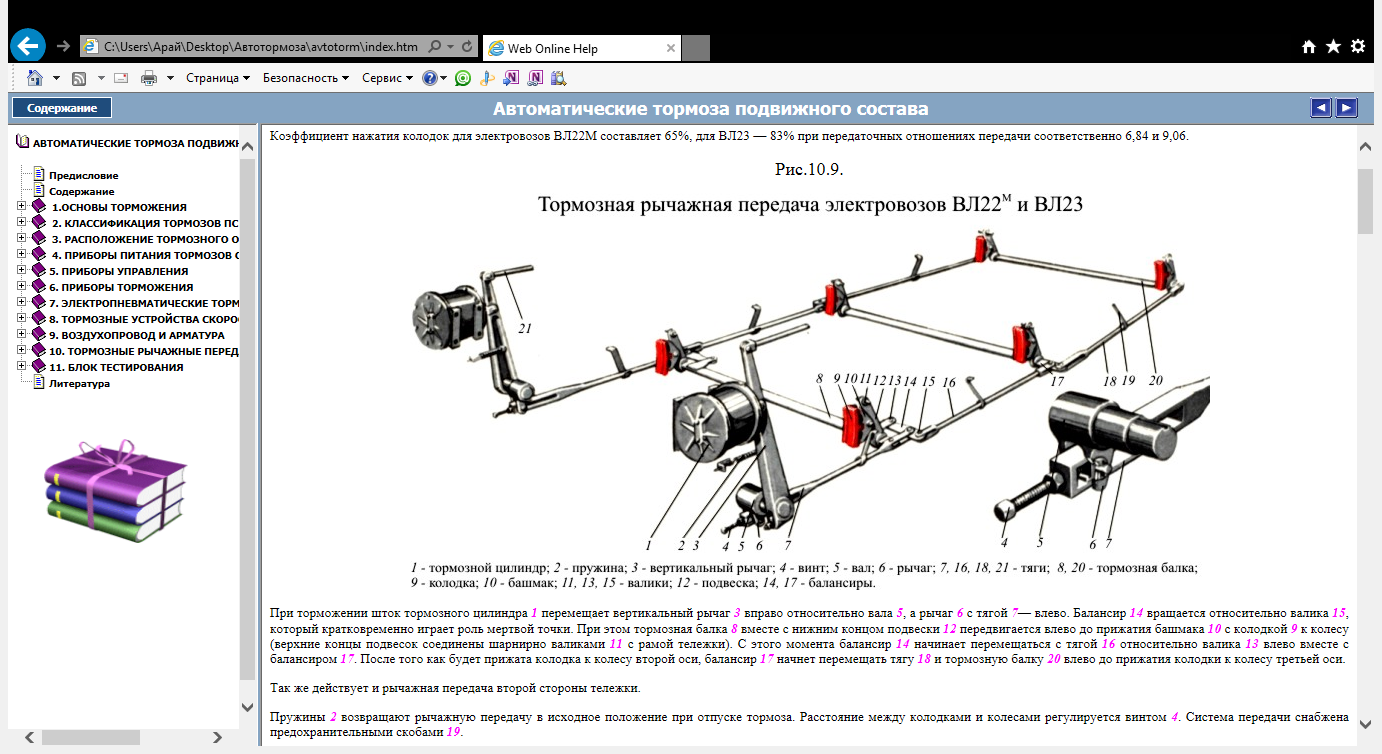Click the page icon beside Предисловие
Image resolution: width=1382 pixels, height=754 pixels.
click(40, 175)
